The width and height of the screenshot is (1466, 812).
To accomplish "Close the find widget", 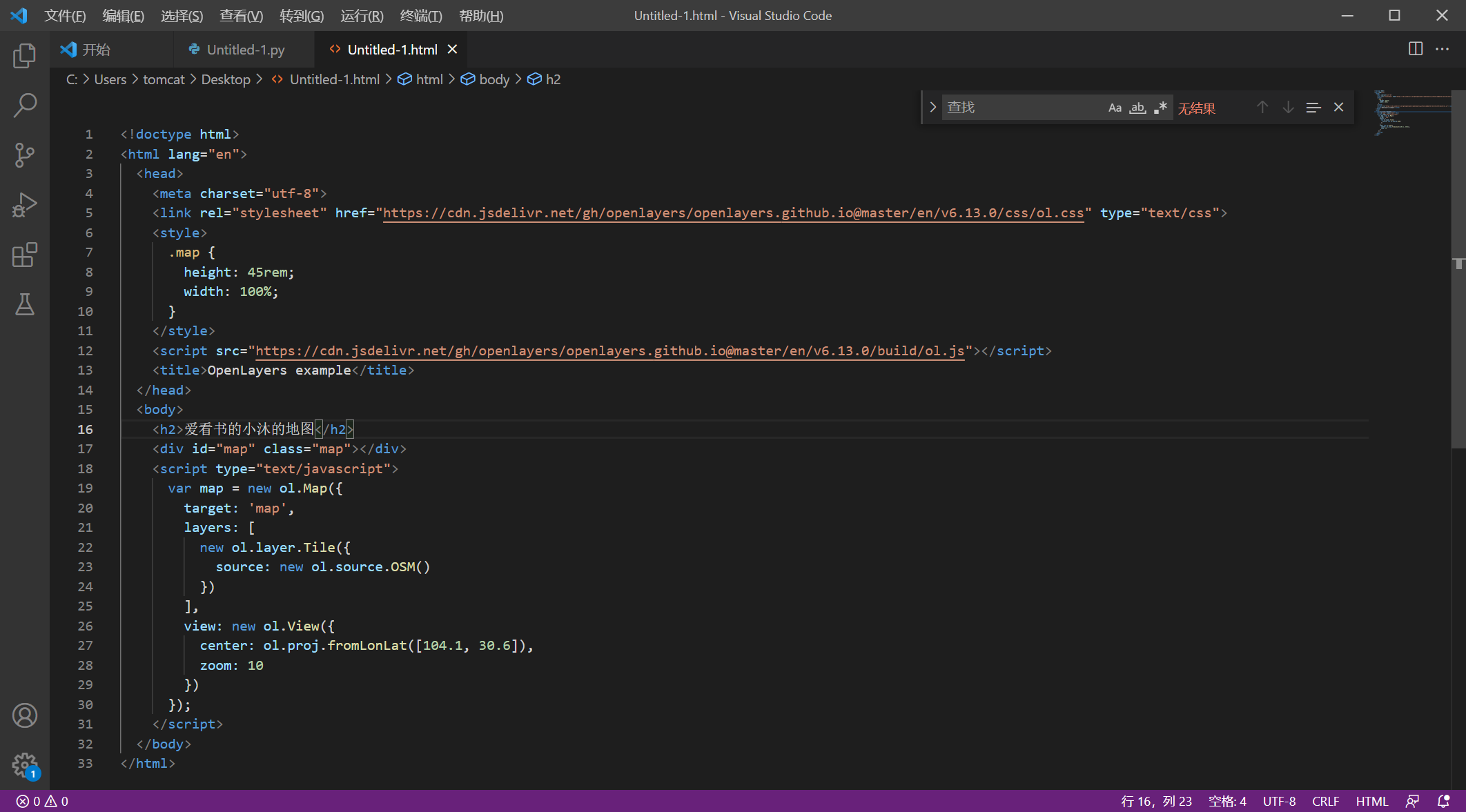I will 1339,108.
